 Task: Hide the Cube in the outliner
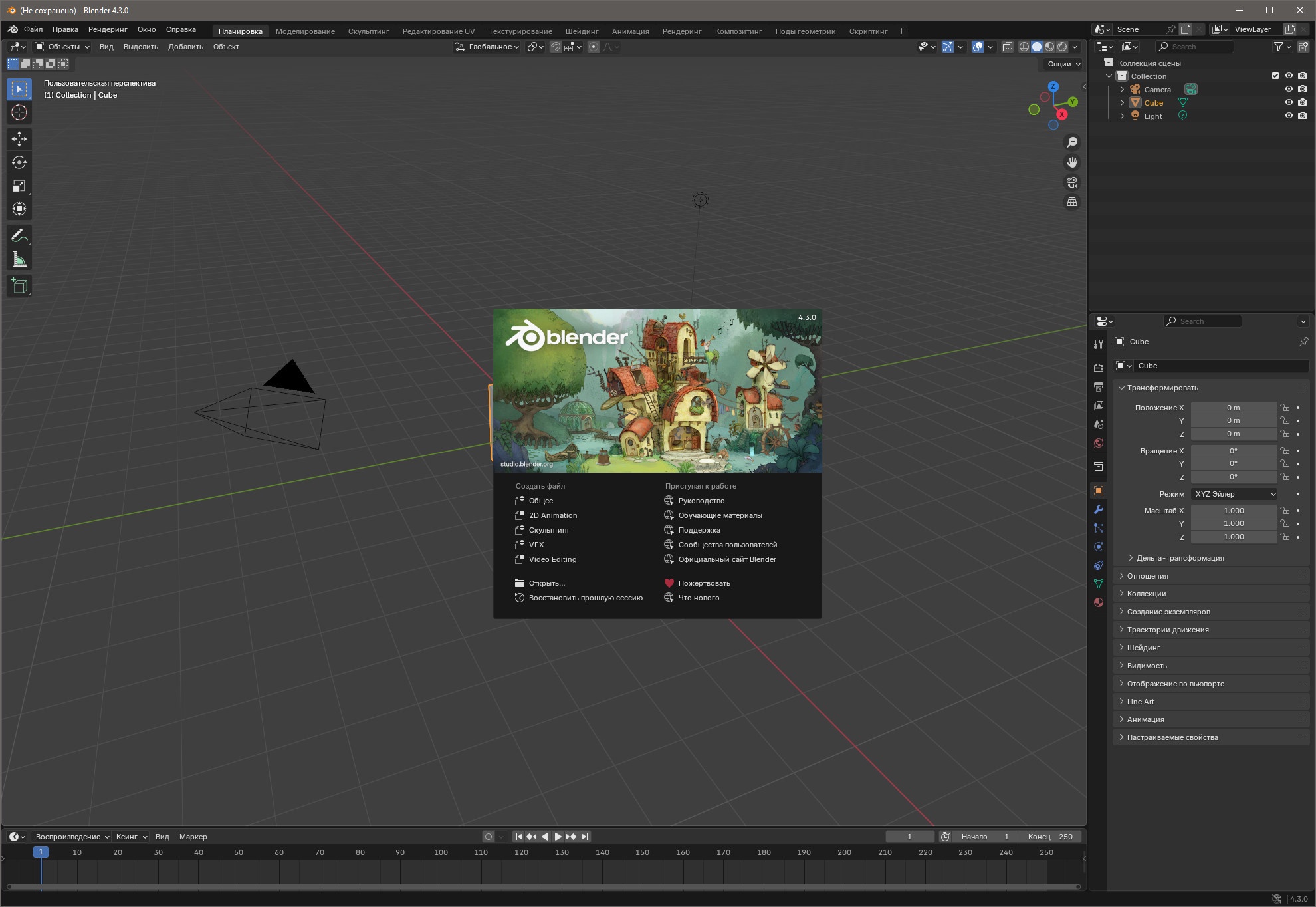click(x=1288, y=102)
